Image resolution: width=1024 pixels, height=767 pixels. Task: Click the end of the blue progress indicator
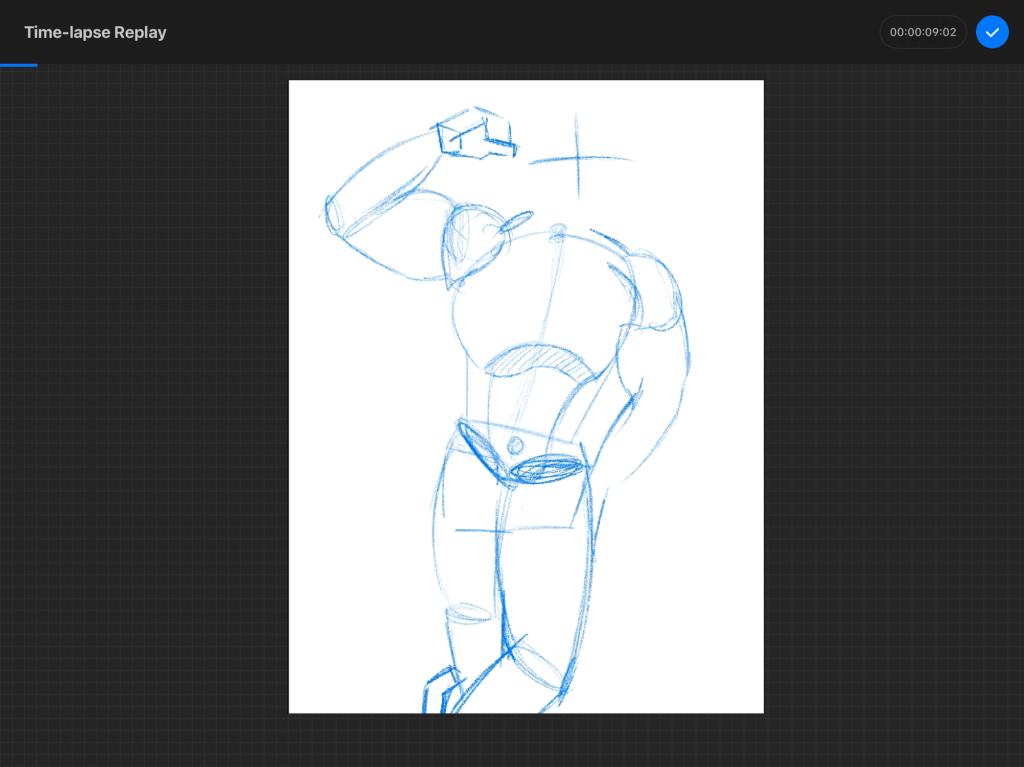(x=37, y=65)
